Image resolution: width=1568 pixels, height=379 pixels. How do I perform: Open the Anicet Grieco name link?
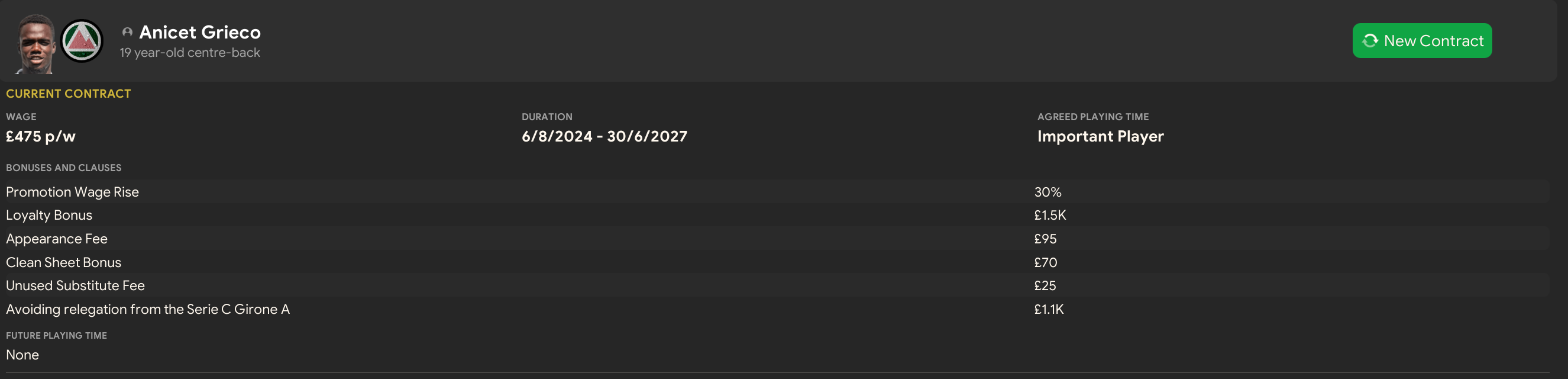pos(200,33)
